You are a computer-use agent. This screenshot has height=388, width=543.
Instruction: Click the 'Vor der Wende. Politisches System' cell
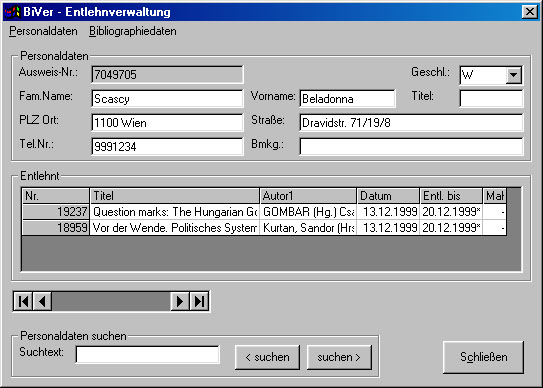tap(175, 228)
